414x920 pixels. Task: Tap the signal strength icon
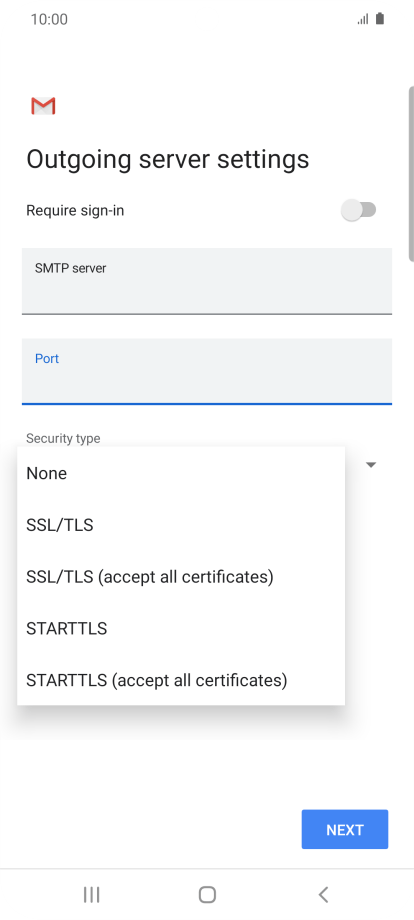(x=363, y=19)
